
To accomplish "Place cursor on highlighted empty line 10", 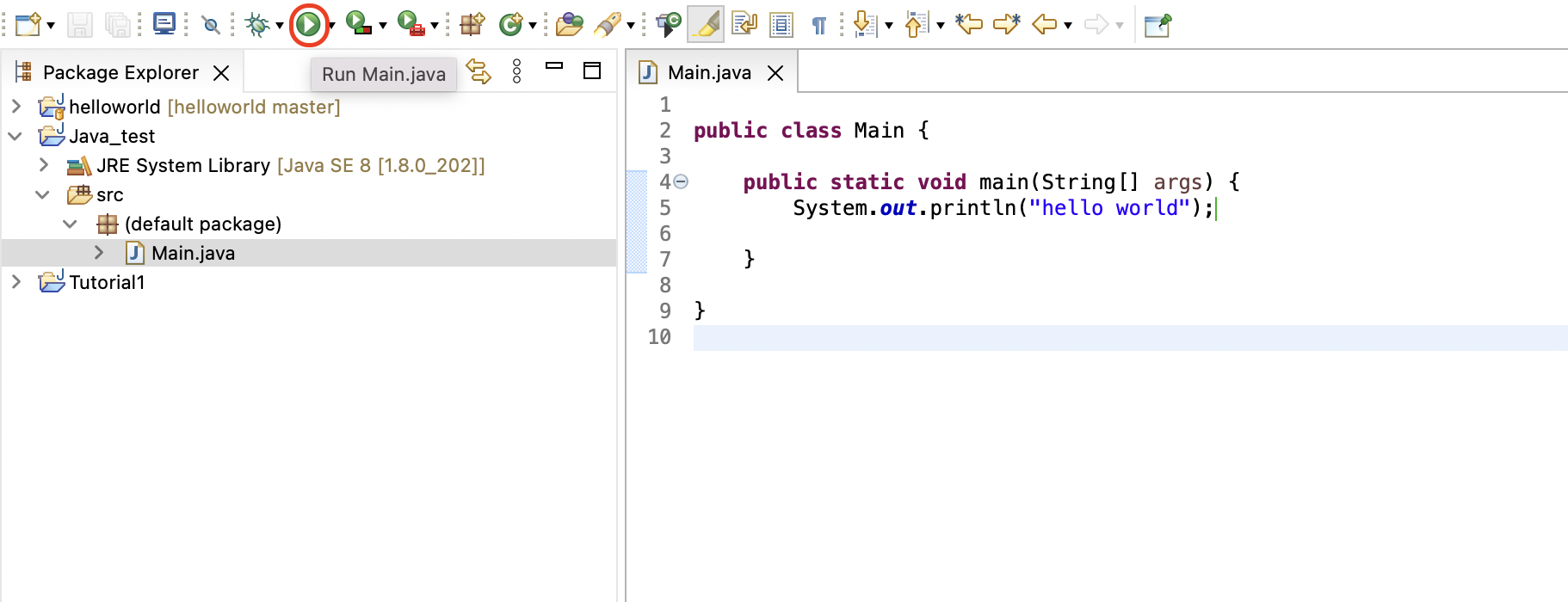I will 1130,337.
